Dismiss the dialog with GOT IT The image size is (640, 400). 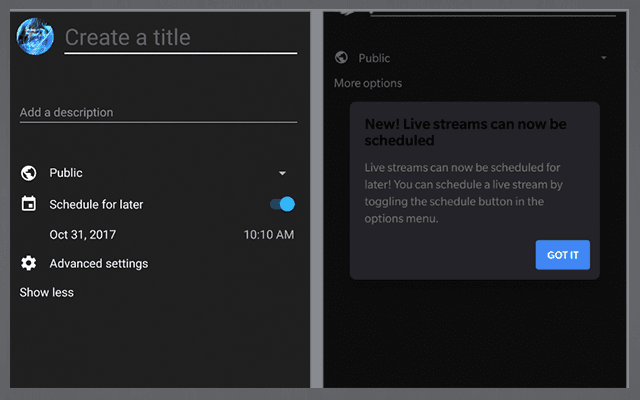coord(562,255)
